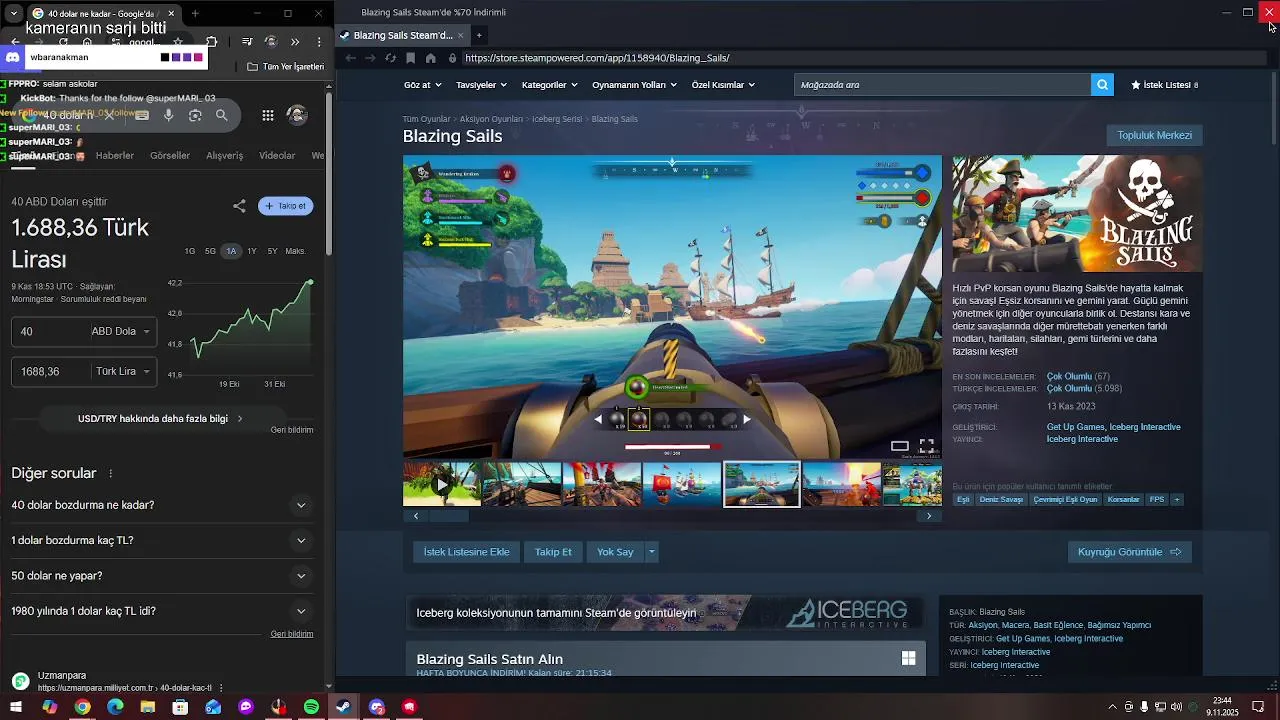1280x720 pixels.
Task: Switch to the Videolar search tab
Action: [277, 156]
